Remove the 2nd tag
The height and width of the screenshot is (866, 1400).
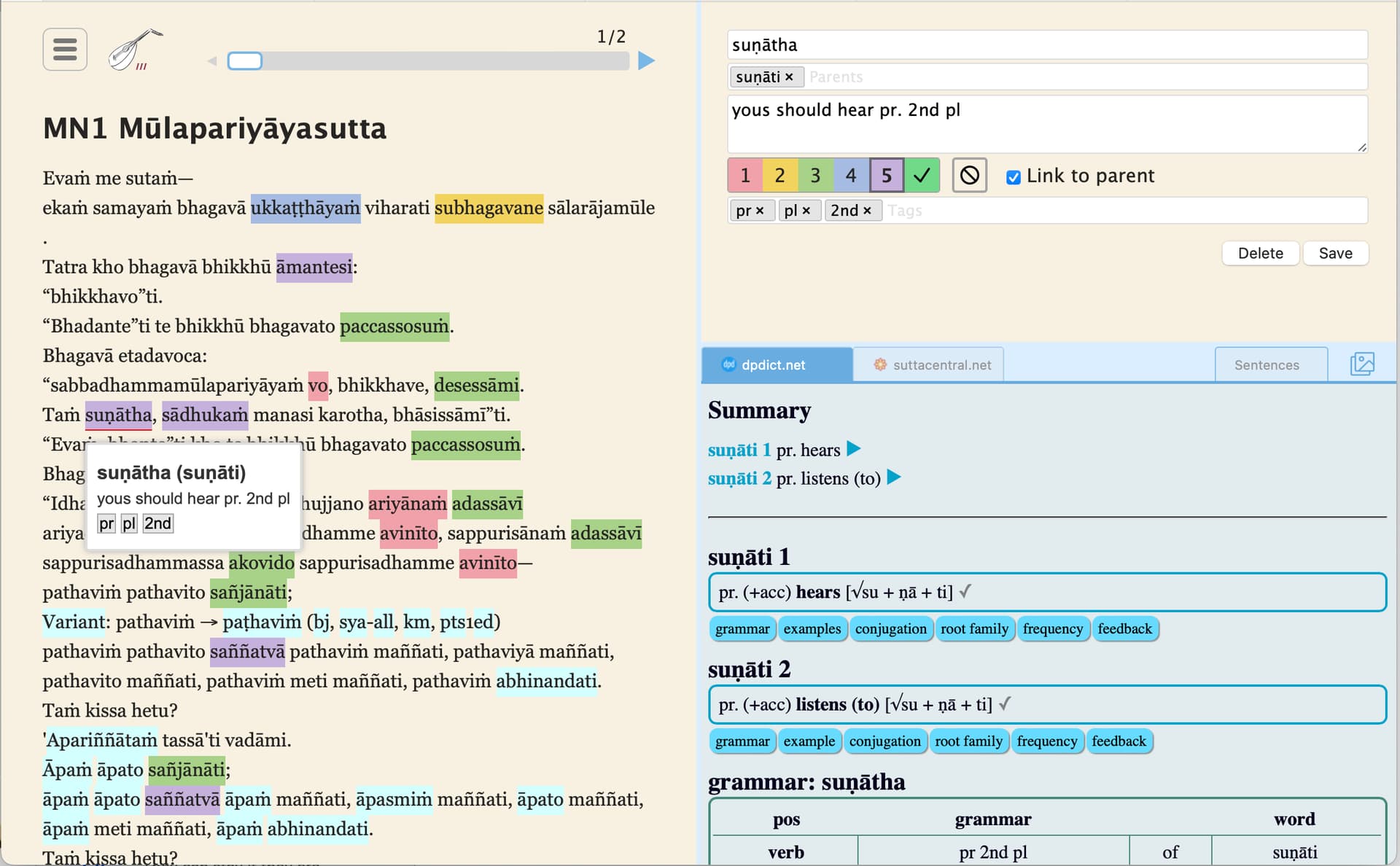pos(867,211)
